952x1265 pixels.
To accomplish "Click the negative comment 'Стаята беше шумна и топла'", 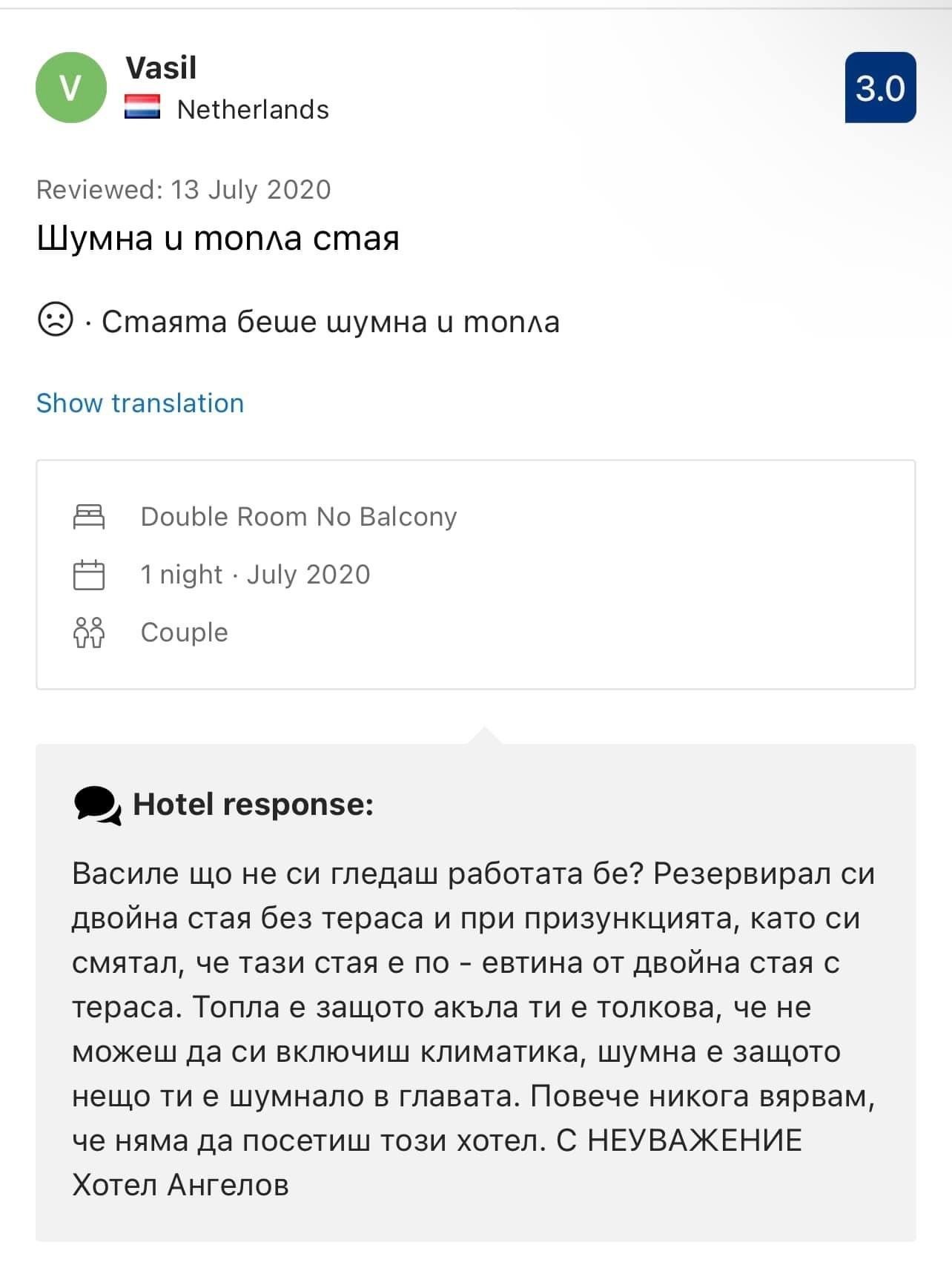I will click(330, 322).
